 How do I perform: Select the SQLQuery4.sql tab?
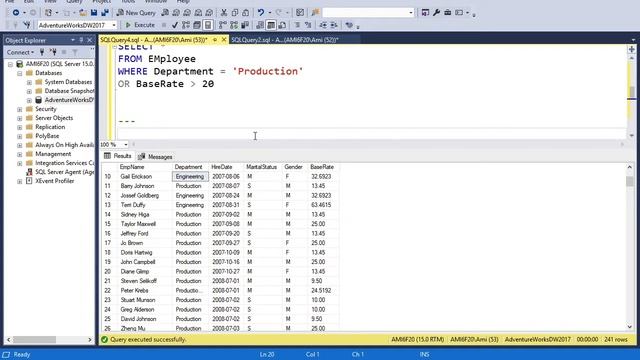154,40
